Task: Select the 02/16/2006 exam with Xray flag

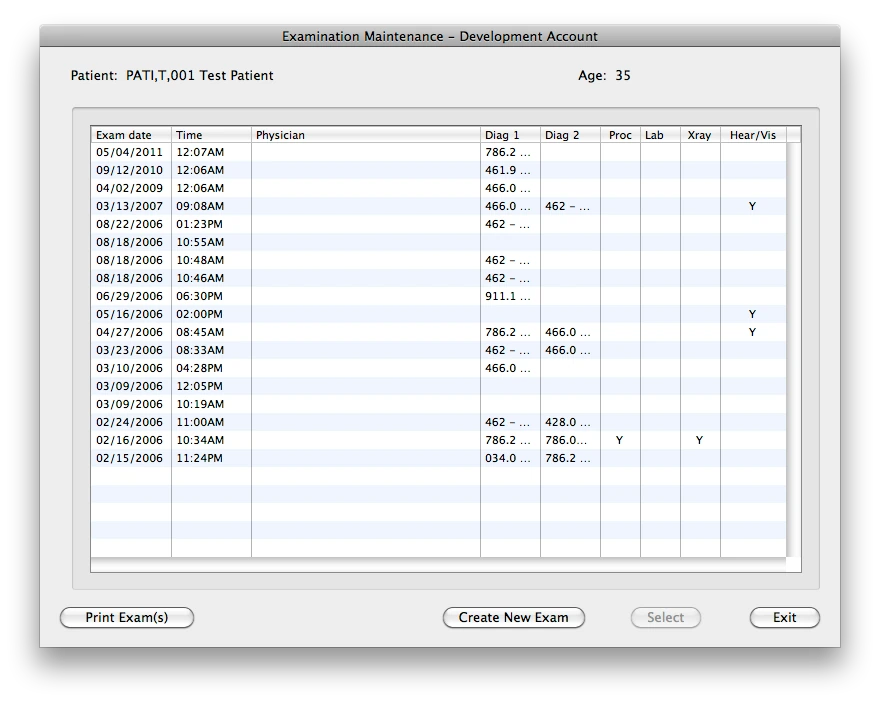Action: click(300, 440)
